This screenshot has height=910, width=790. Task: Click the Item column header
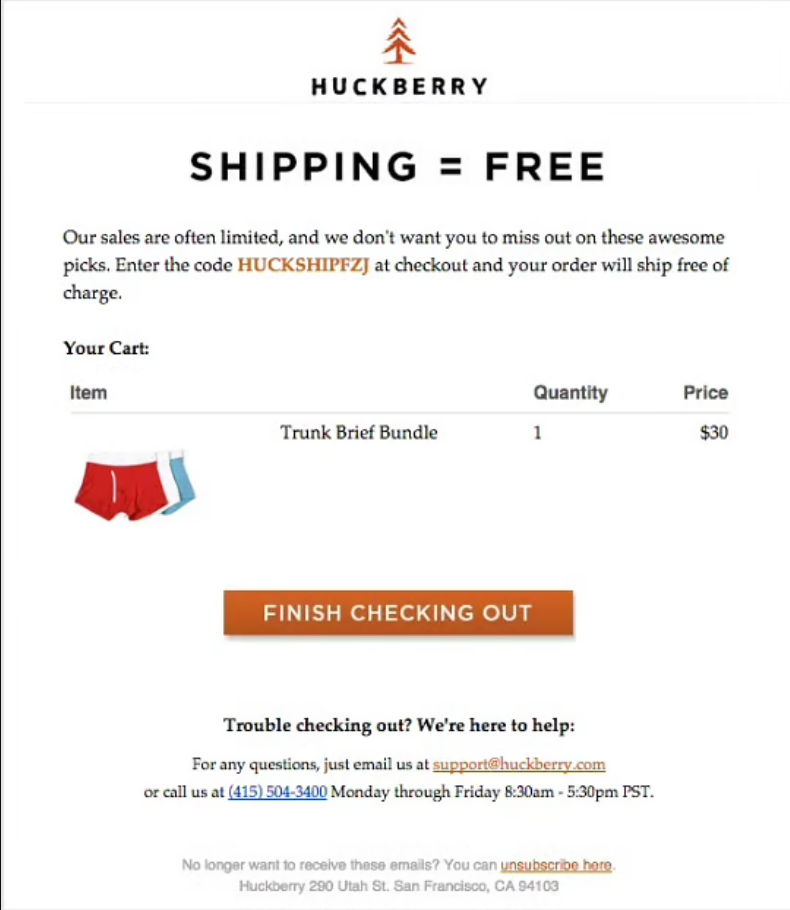(88, 393)
